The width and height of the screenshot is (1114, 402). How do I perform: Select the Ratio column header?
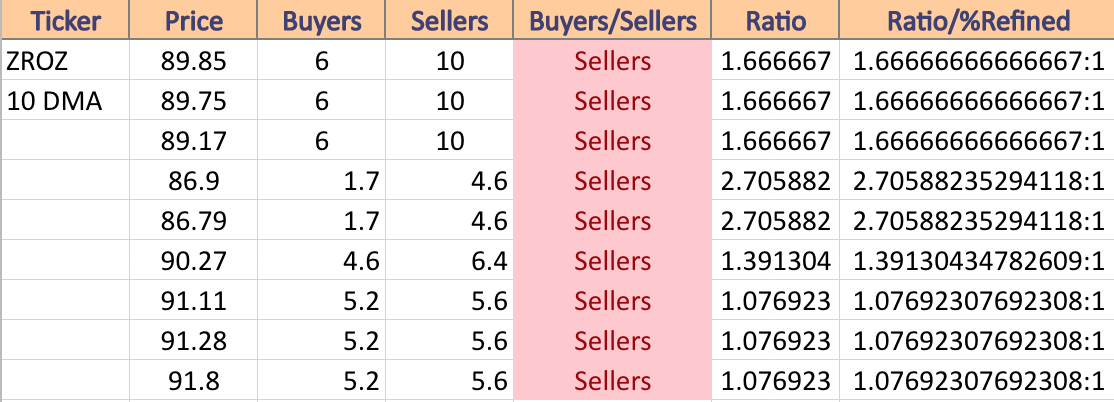775,20
